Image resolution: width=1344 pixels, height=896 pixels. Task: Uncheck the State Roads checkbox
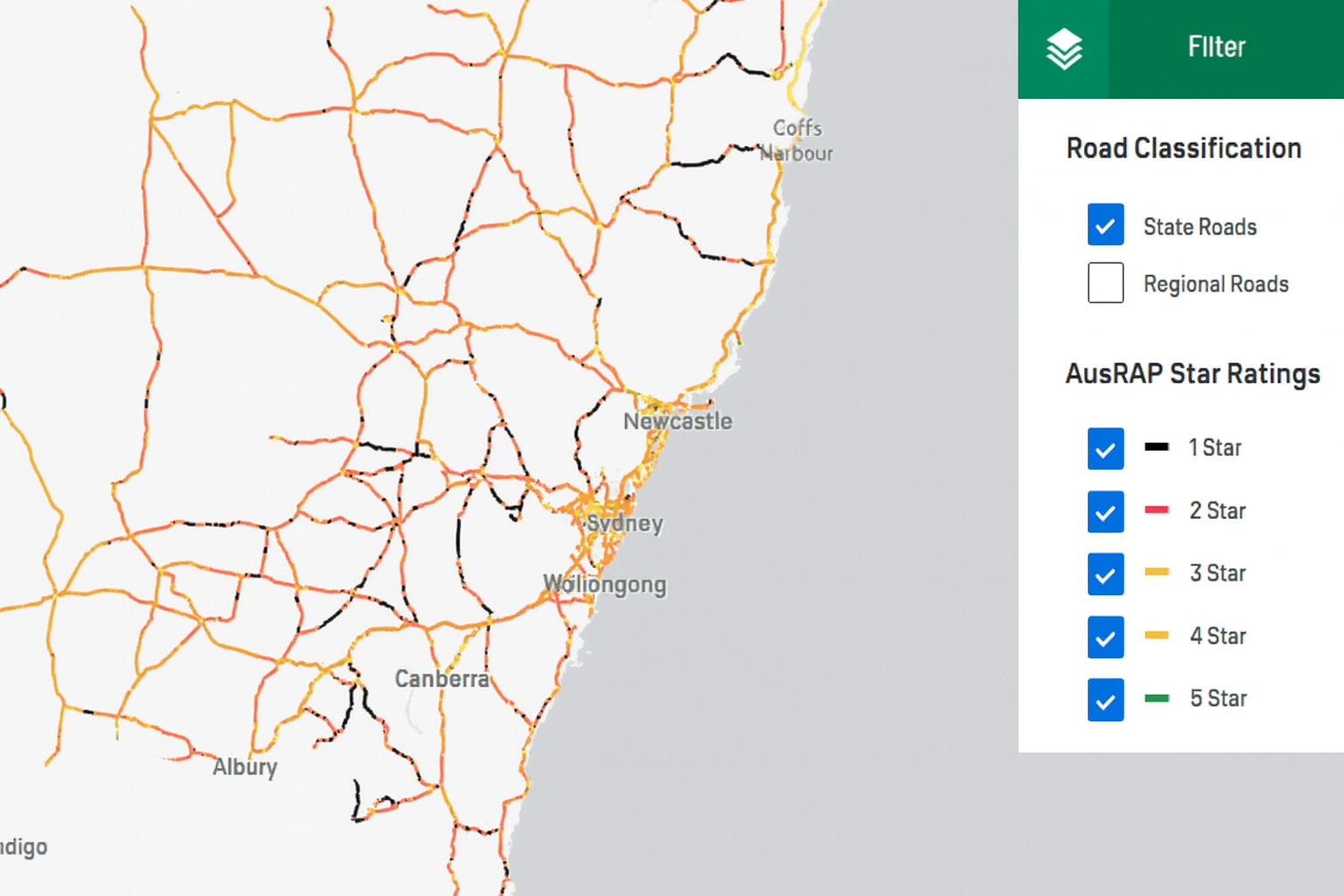coord(1105,225)
